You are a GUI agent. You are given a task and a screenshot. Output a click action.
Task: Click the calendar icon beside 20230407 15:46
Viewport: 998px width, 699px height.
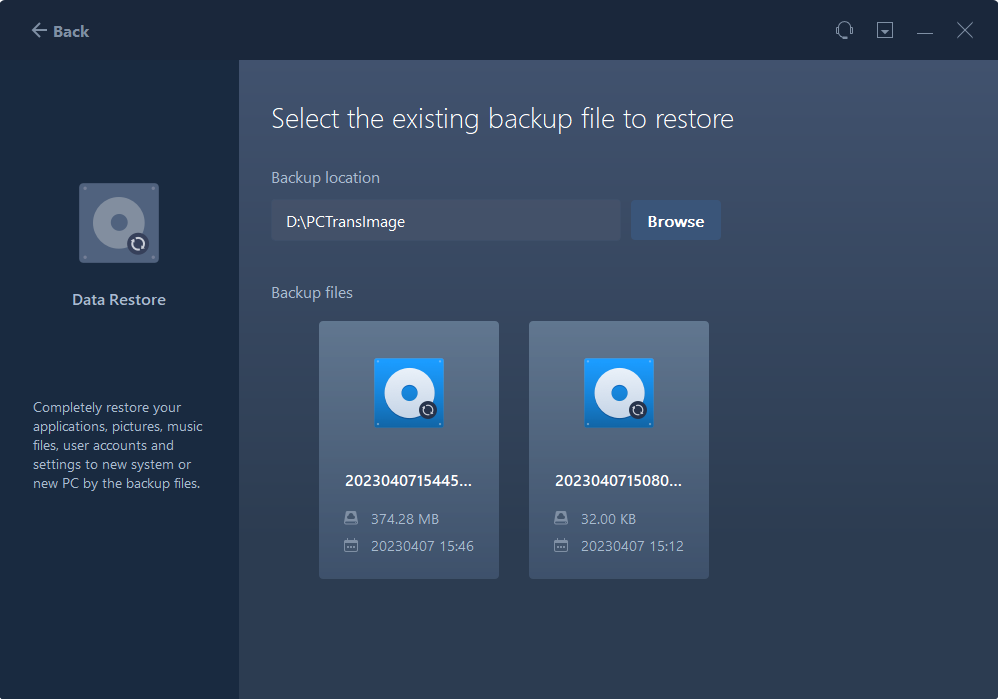click(x=351, y=546)
